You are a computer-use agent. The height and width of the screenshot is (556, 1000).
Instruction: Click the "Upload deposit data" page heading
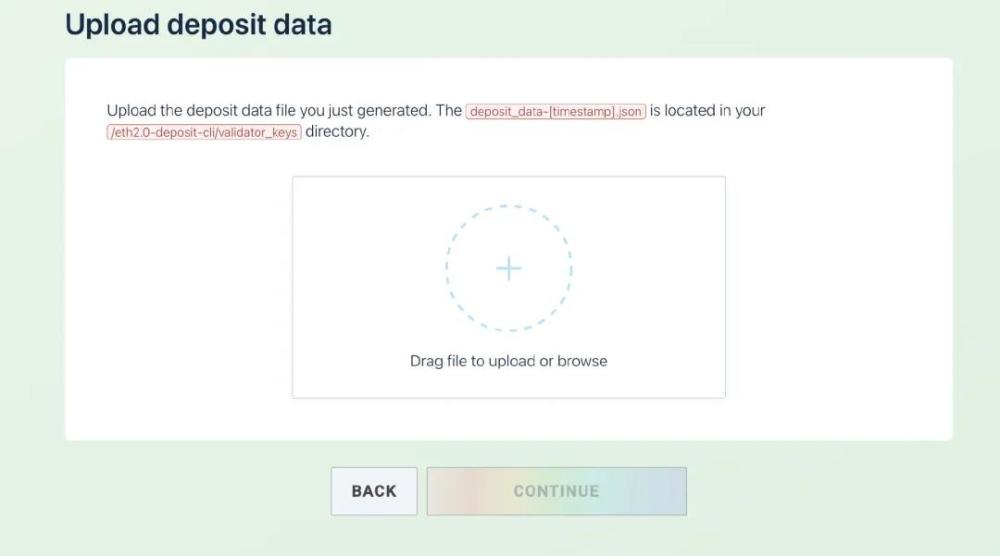[x=198, y=24]
